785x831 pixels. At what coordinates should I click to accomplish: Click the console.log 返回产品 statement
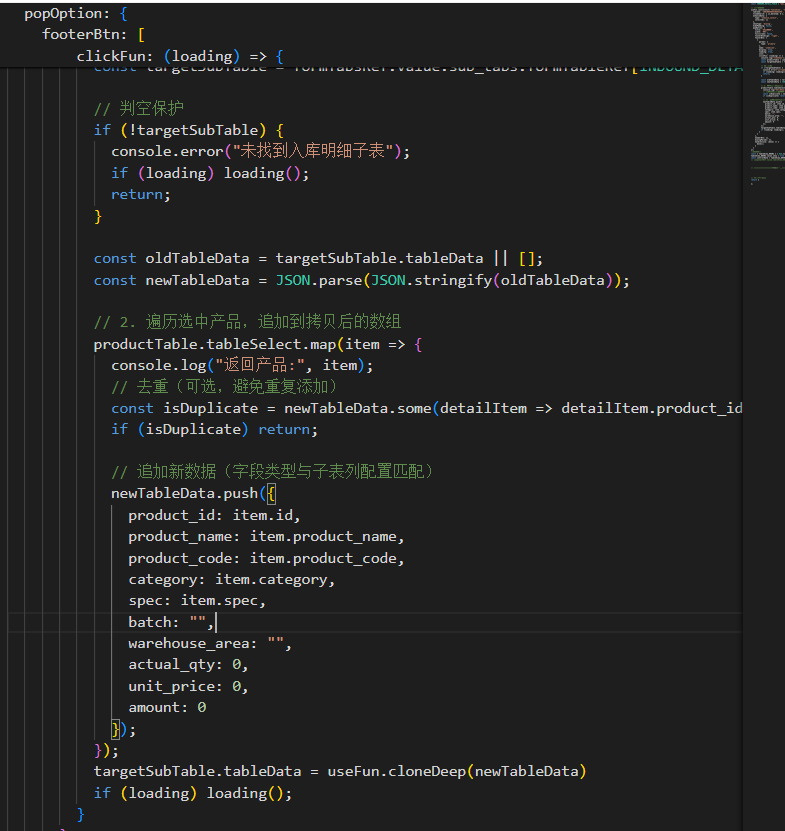(241, 365)
